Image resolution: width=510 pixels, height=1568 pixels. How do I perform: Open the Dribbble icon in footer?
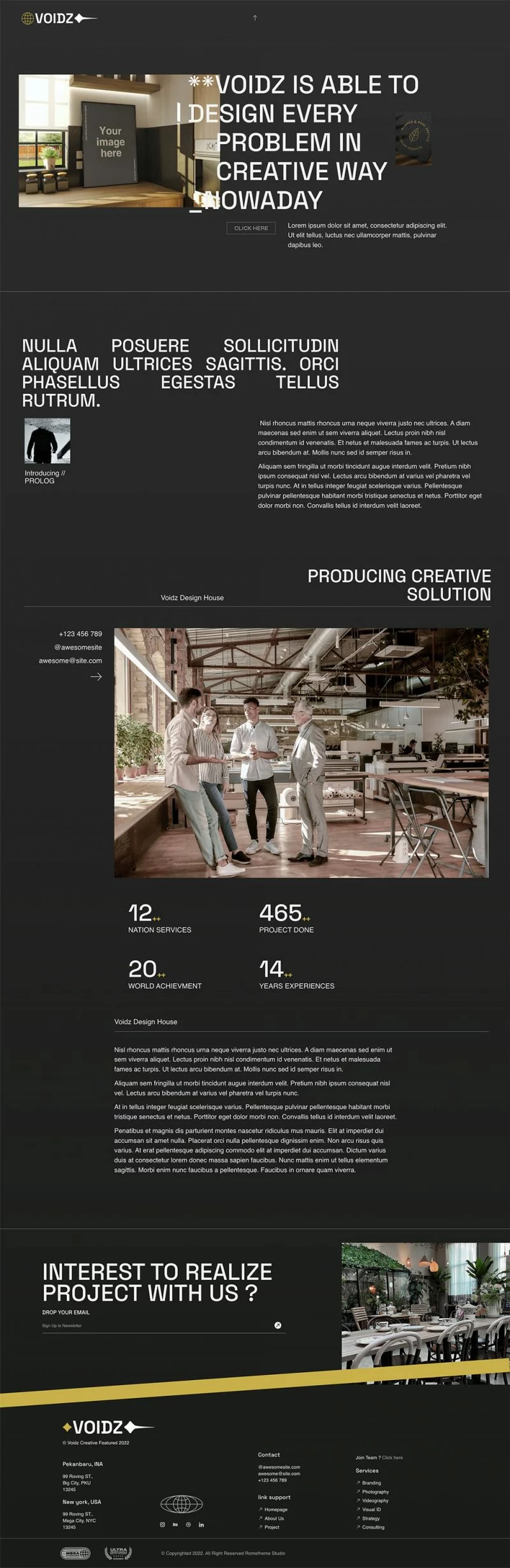188,1525
